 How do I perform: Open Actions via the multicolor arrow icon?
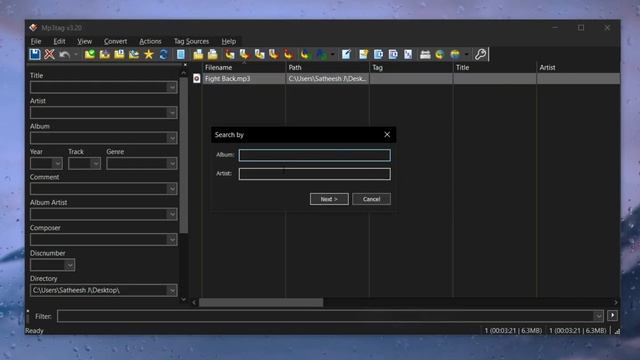click(306, 54)
